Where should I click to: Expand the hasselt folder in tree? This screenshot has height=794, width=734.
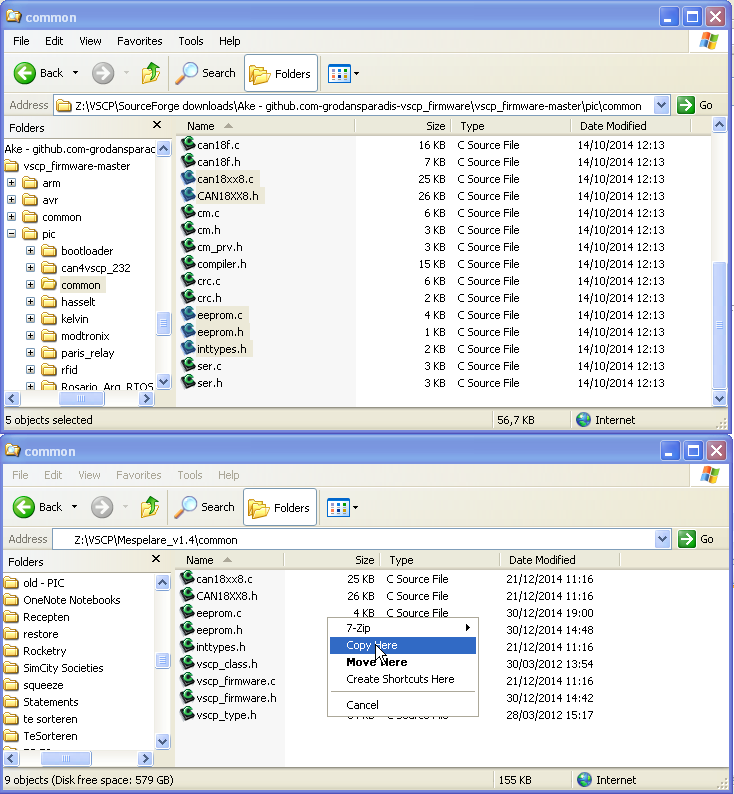(x=30, y=302)
